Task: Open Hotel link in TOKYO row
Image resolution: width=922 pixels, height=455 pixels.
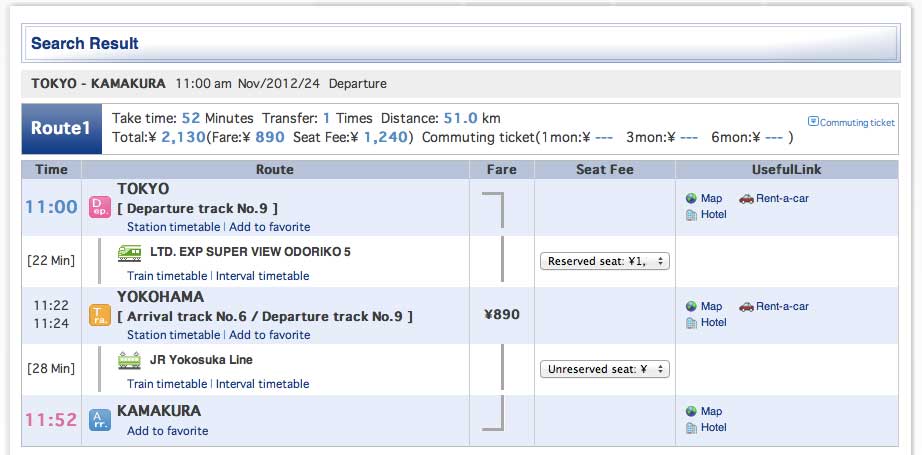Action: 713,215
